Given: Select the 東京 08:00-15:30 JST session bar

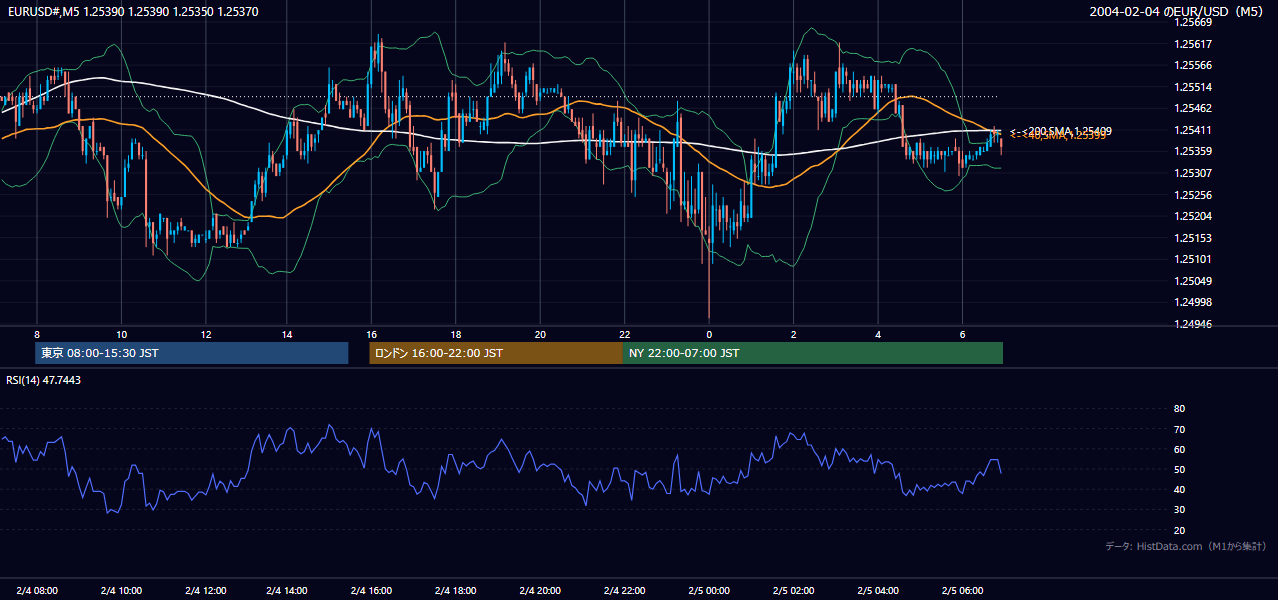Looking at the screenshot, I should point(192,353).
